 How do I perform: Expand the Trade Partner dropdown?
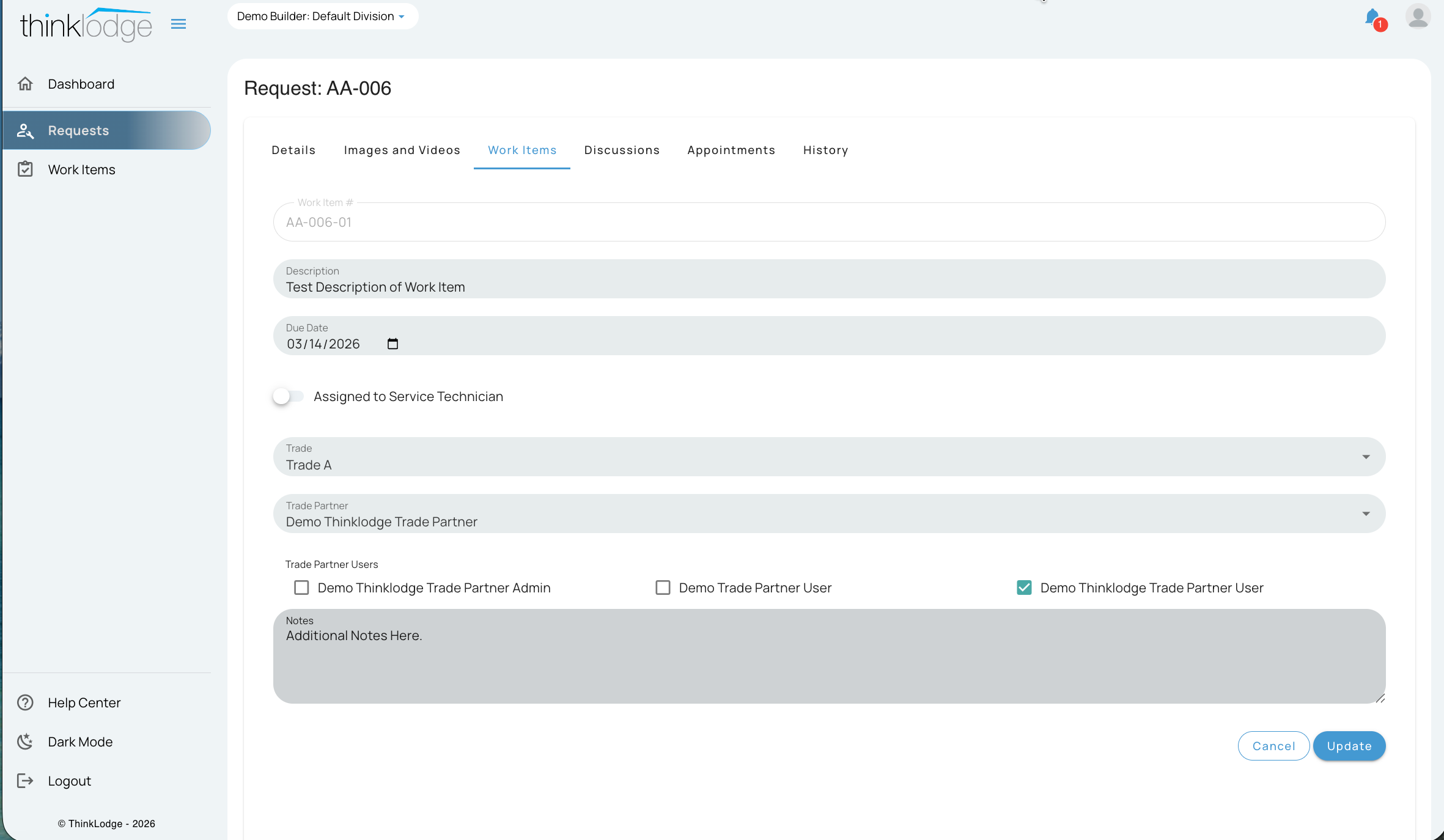click(x=829, y=514)
